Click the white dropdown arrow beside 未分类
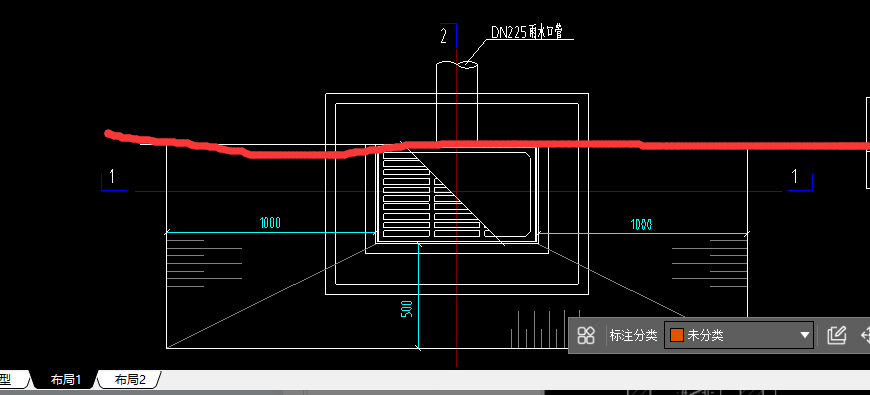Viewport: 870px width, 395px height. [x=805, y=335]
